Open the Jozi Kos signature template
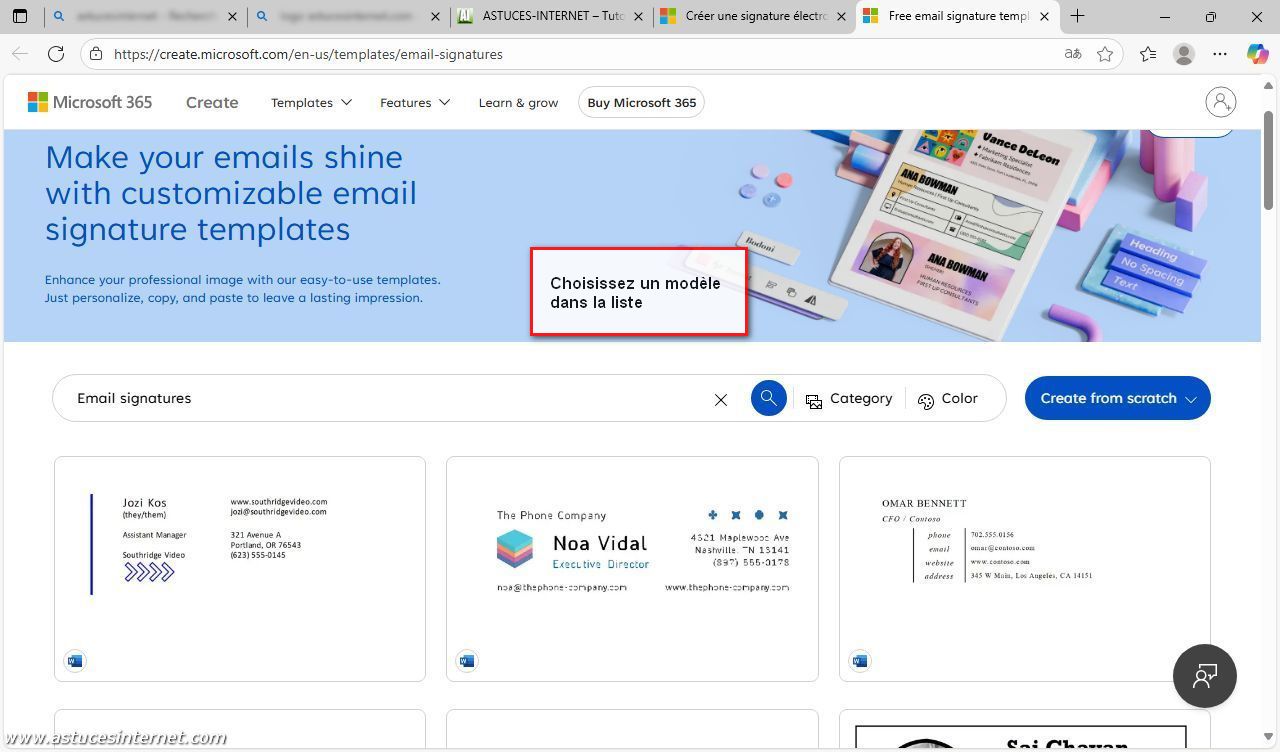 pos(240,569)
